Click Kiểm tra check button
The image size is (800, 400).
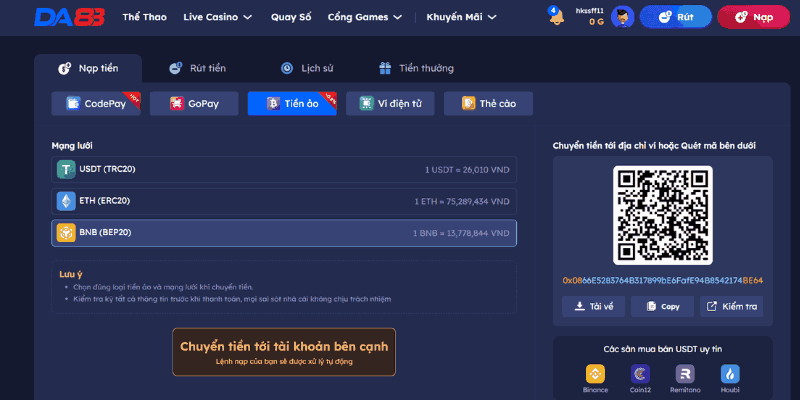731,307
